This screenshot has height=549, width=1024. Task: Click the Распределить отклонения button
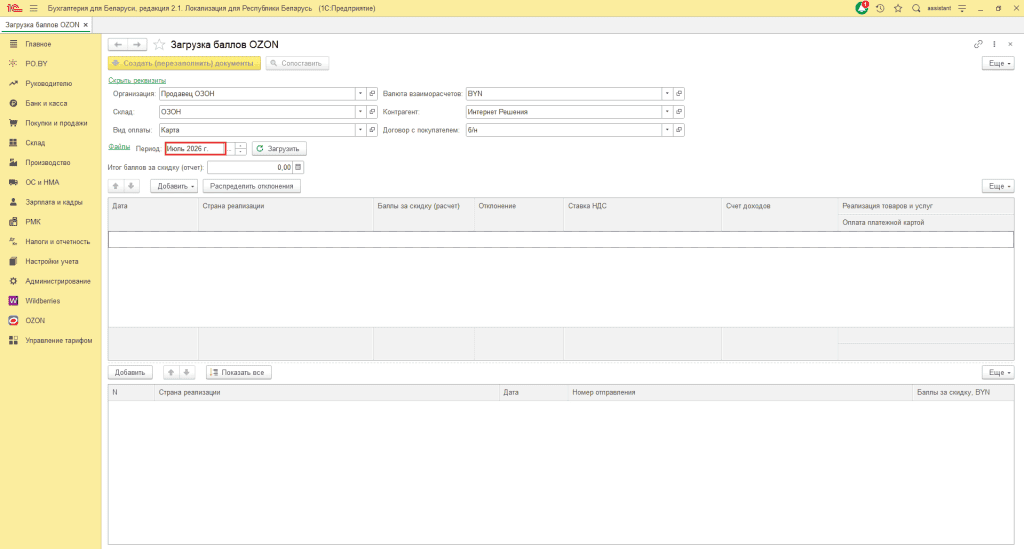coord(251,186)
